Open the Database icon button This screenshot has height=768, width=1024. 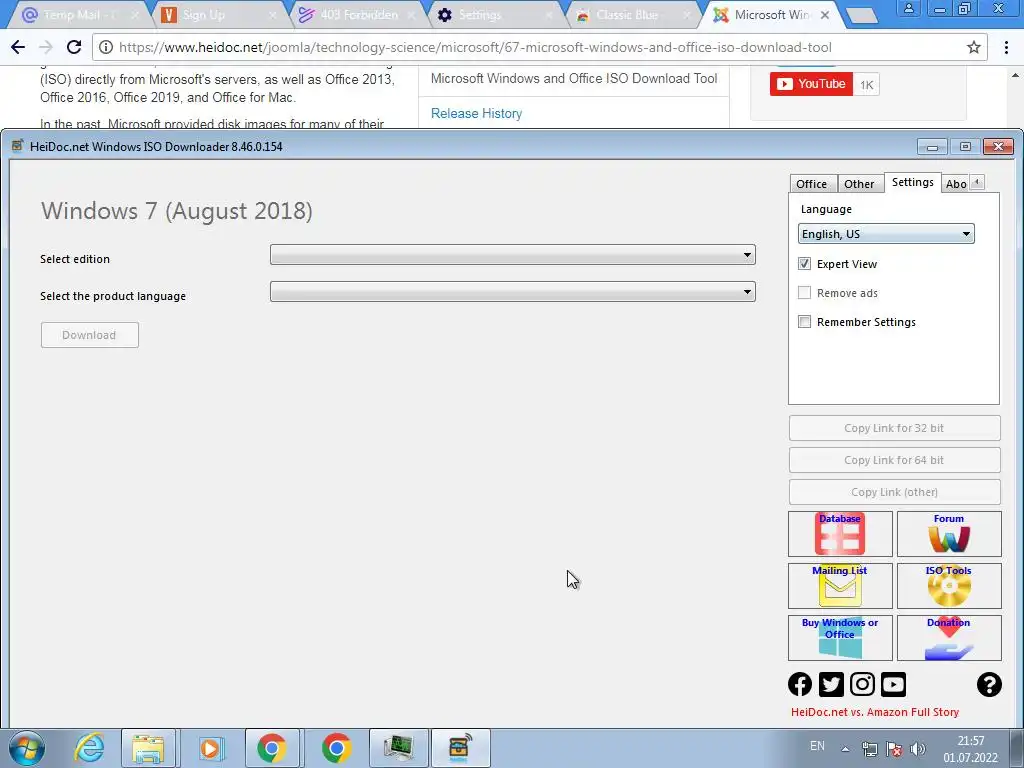(x=840, y=534)
